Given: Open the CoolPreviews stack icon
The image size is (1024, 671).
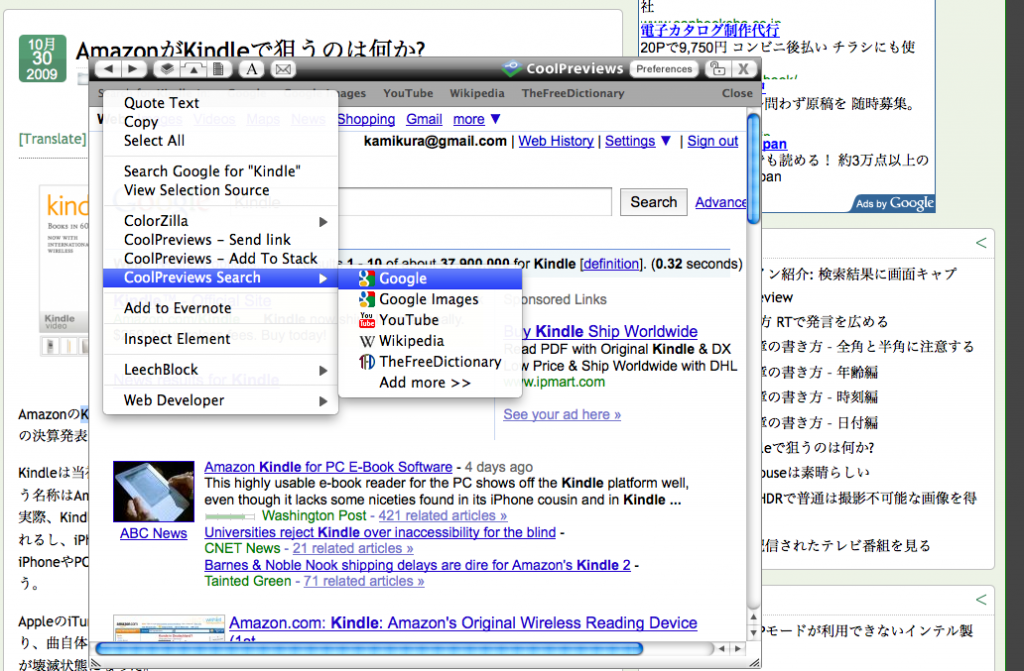Looking at the screenshot, I should [x=165, y=69].
